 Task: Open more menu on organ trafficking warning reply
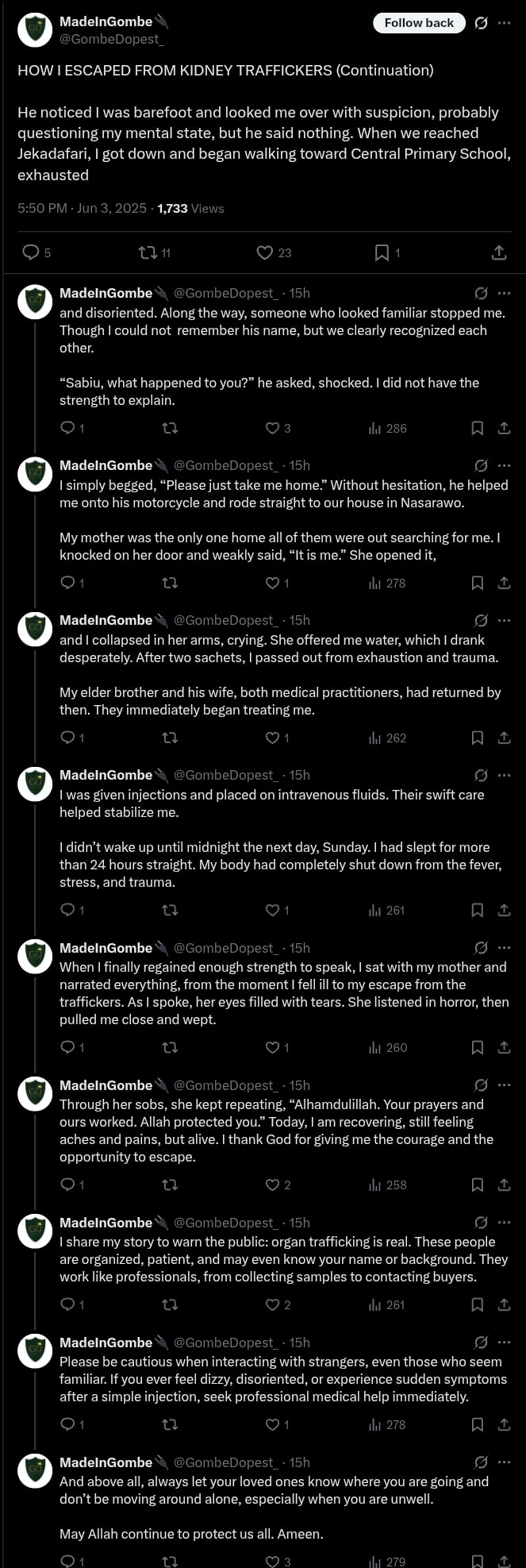(x=504, y=1223)
